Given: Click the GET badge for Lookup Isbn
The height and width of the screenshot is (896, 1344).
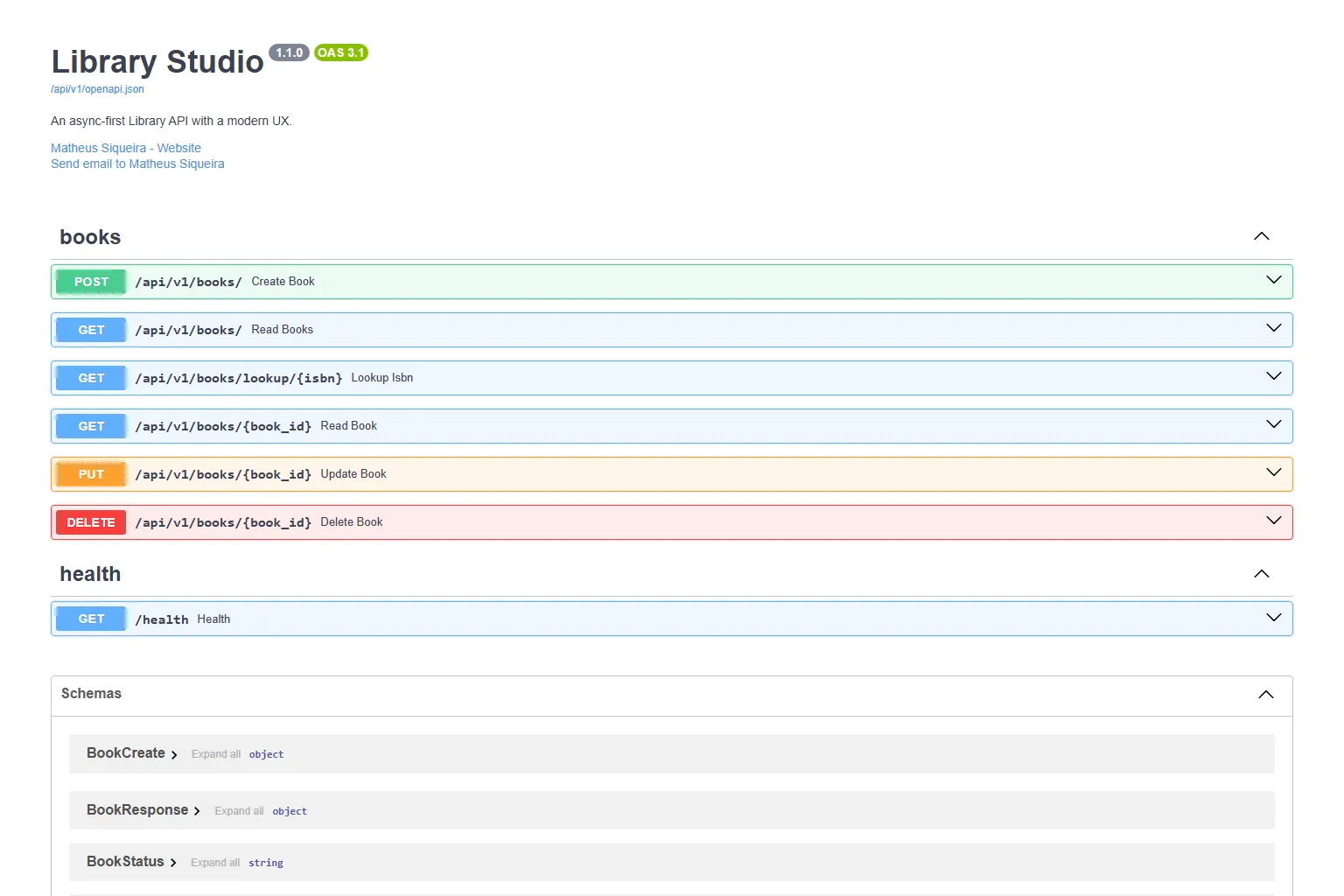Looking at the screenshot, I should [91, 378].
